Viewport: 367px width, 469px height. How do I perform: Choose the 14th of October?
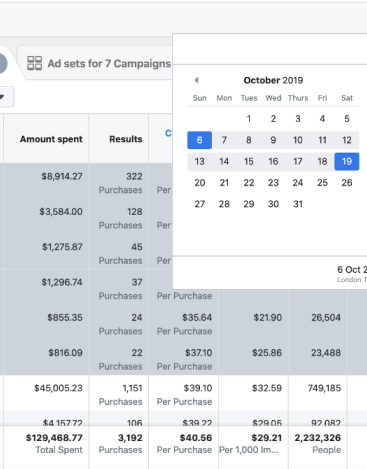tap(224, 161)
